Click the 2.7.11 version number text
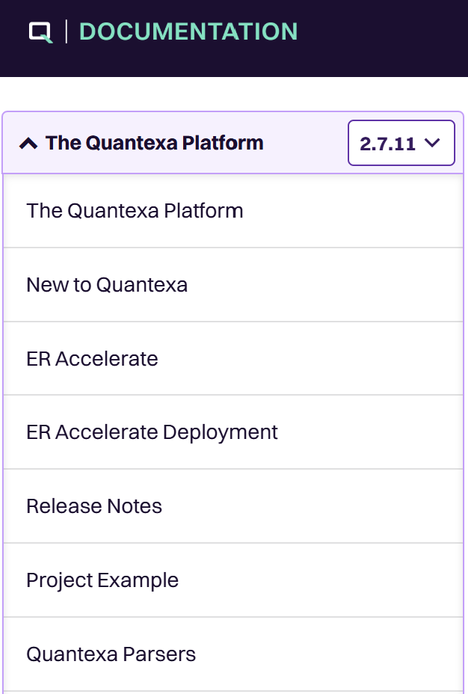 coord(387,143)
